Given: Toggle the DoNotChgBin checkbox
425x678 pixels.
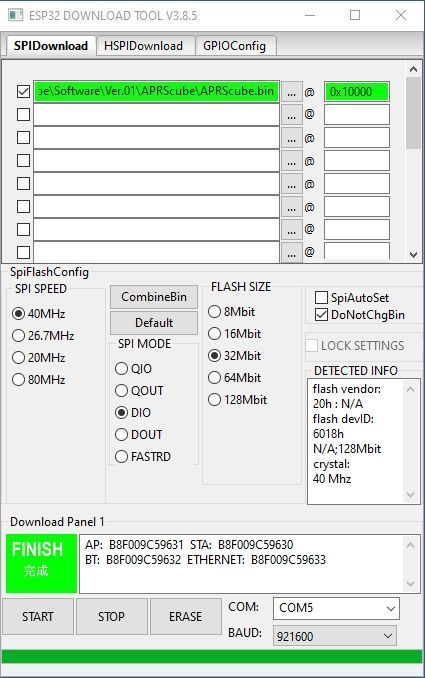Looking at the screenshot, I should (x=321, y=315).
